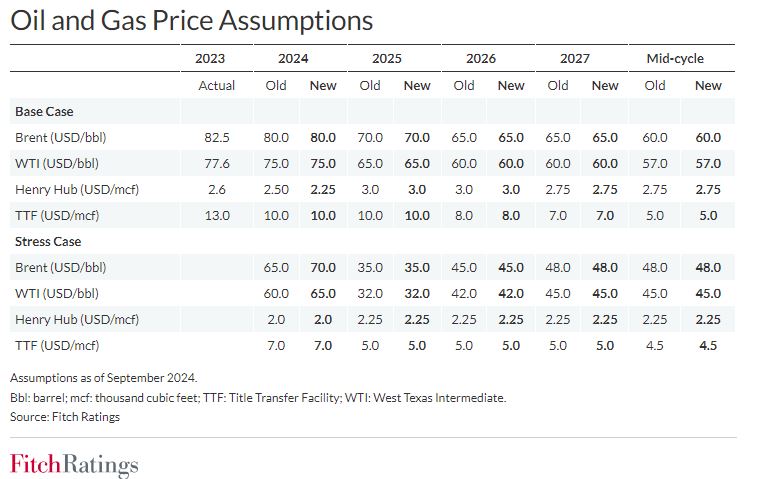Select the Base Case section label

(44, 111)
